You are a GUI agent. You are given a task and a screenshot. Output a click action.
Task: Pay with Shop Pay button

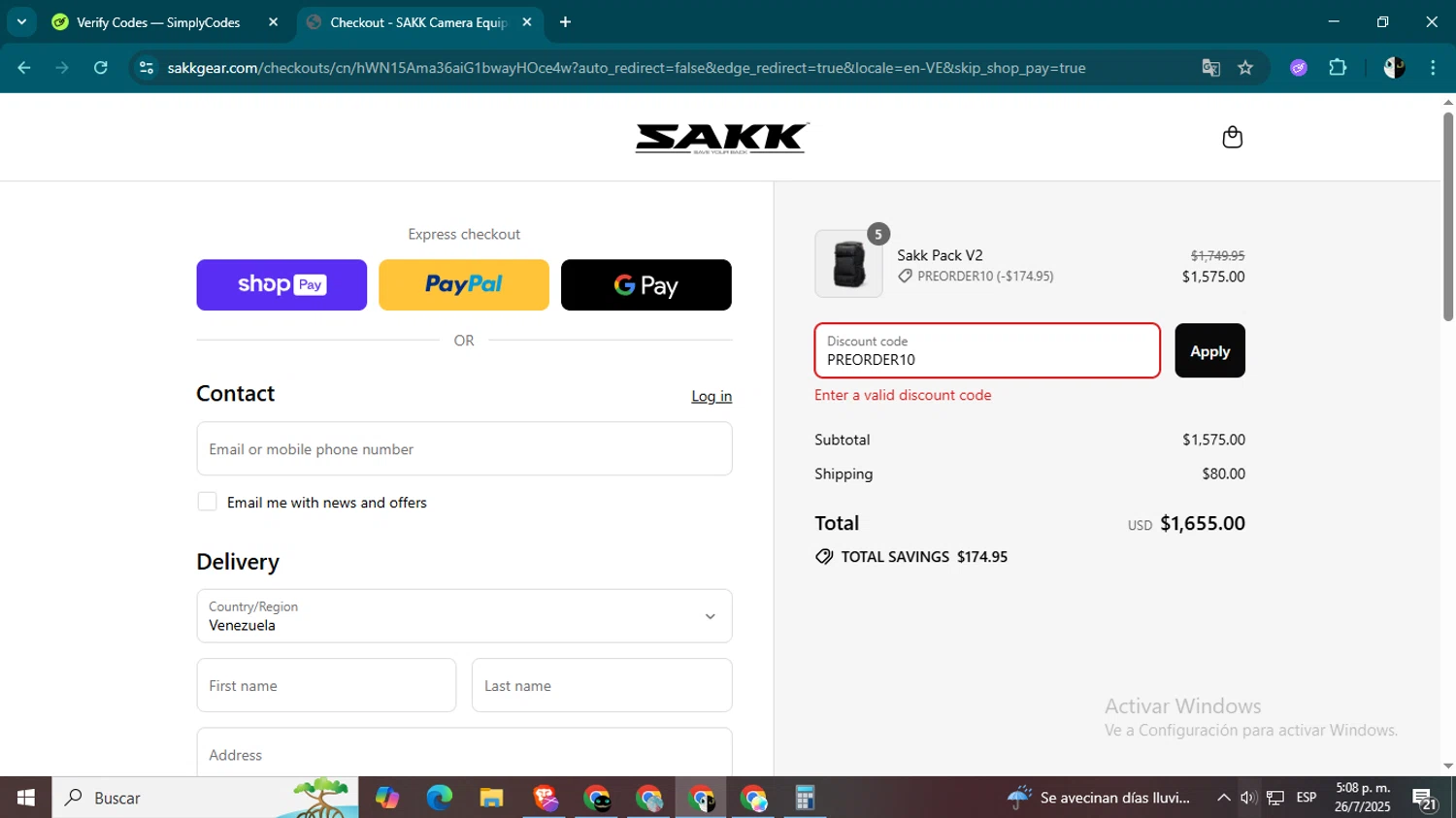(x=281, y=284)
